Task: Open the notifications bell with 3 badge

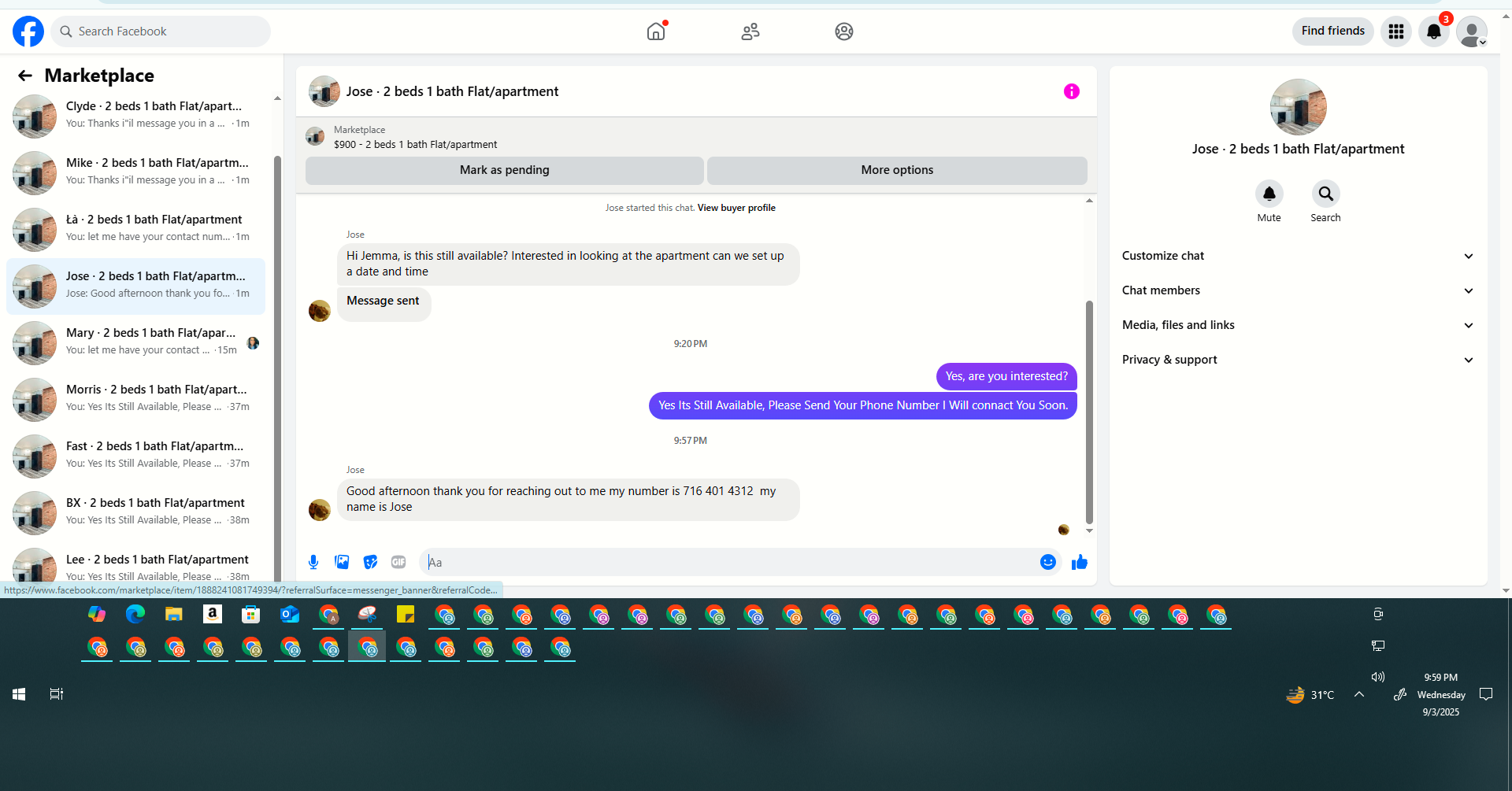Action: (1434, 31)
